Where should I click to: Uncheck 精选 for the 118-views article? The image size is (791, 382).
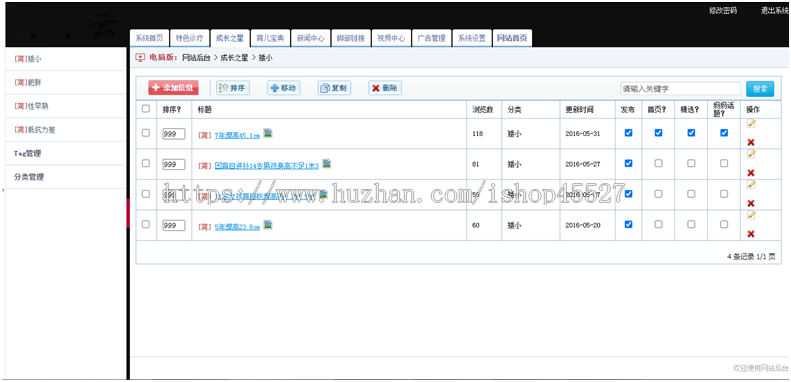[x=691, y=133]
